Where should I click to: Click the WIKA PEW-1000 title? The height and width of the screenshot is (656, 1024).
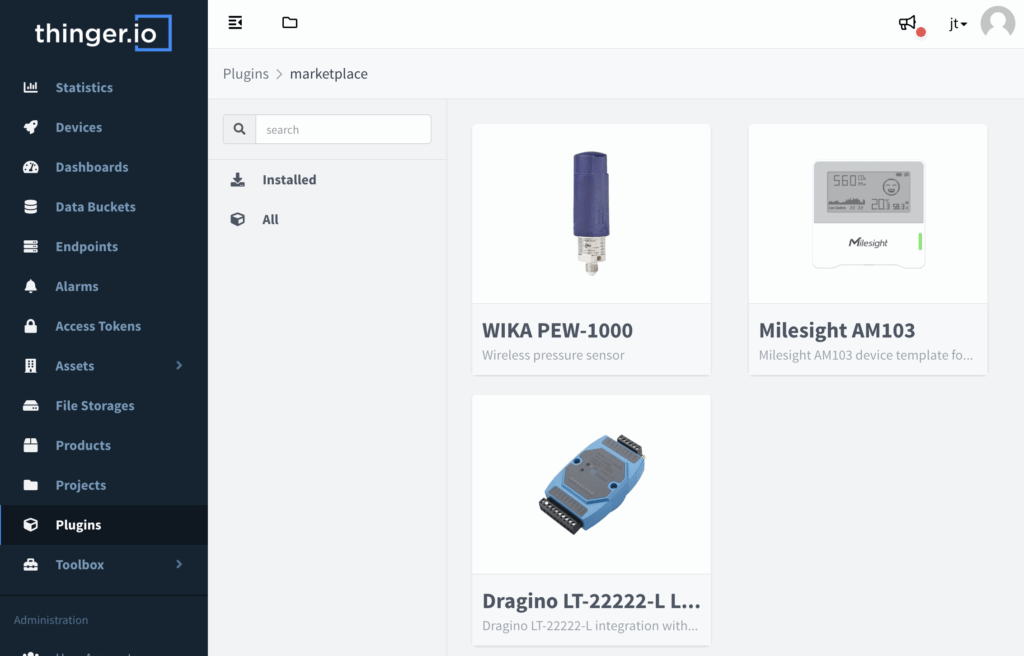[557, 331]
